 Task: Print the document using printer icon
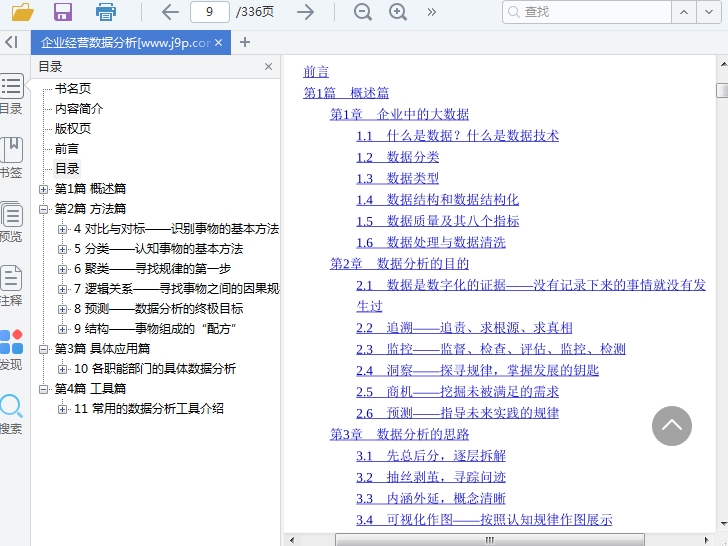pyautogui.click(x=106, y=12)
